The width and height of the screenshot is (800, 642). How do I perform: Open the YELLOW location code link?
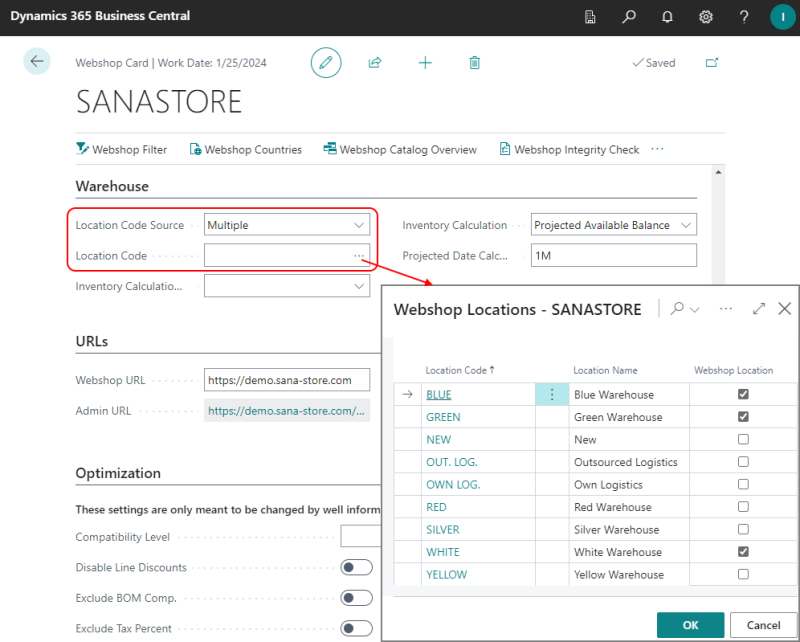pyautogui.click(x=446, y=575)
